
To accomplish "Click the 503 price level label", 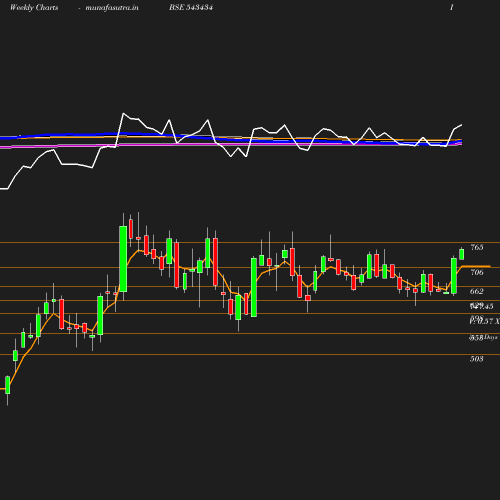I will tap(477, 359).
